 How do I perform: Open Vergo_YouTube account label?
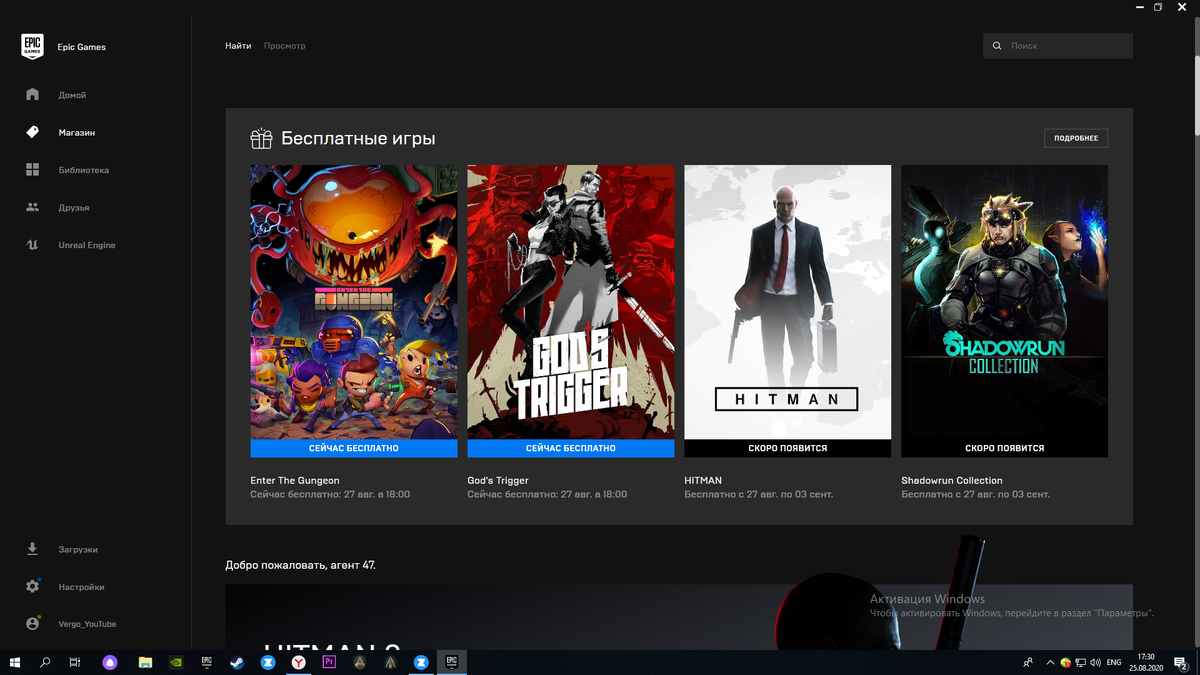click(87, 624)
